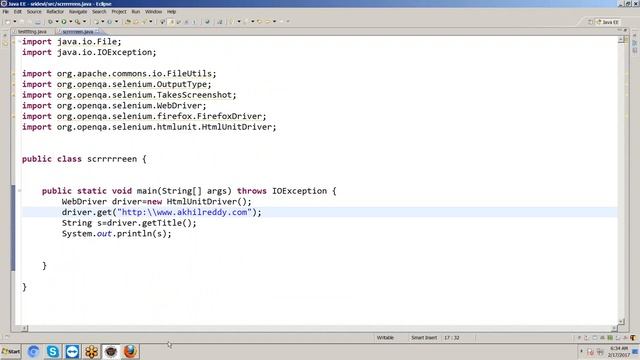Click 'throws' keyword in main method signature

point(252,191)
